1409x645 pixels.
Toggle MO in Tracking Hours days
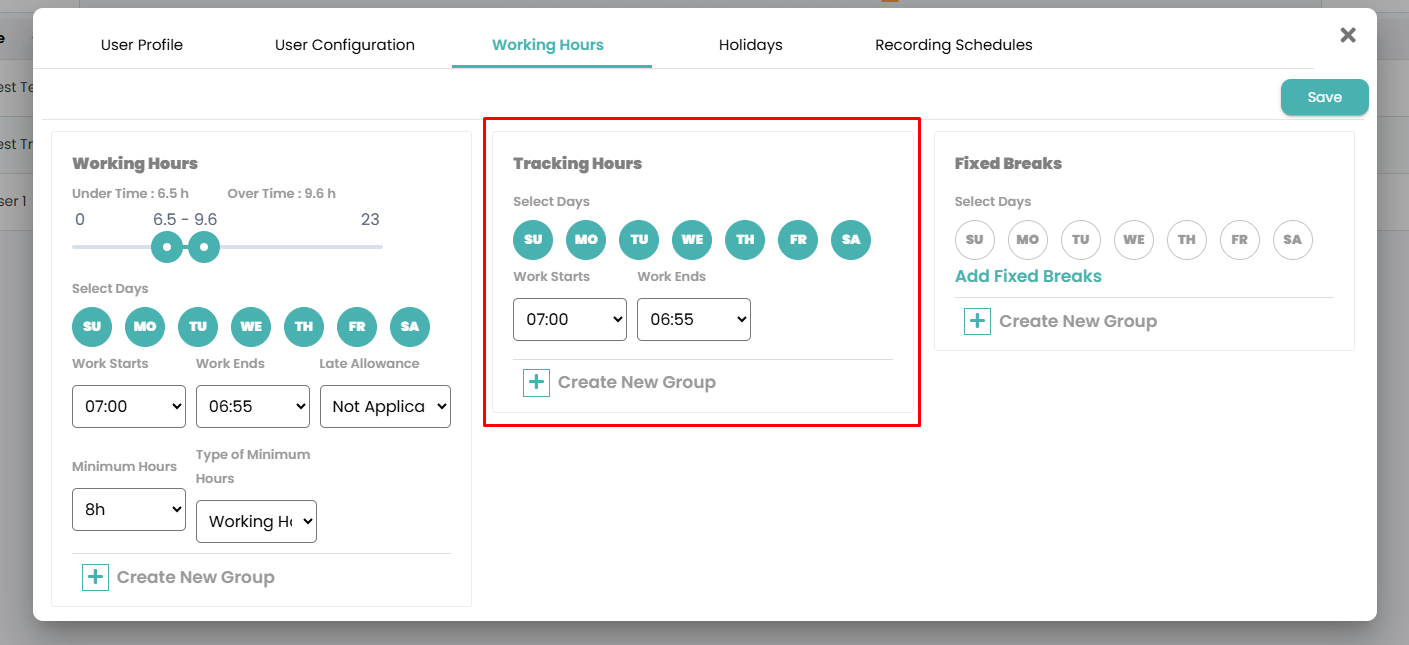click(586, 240)
